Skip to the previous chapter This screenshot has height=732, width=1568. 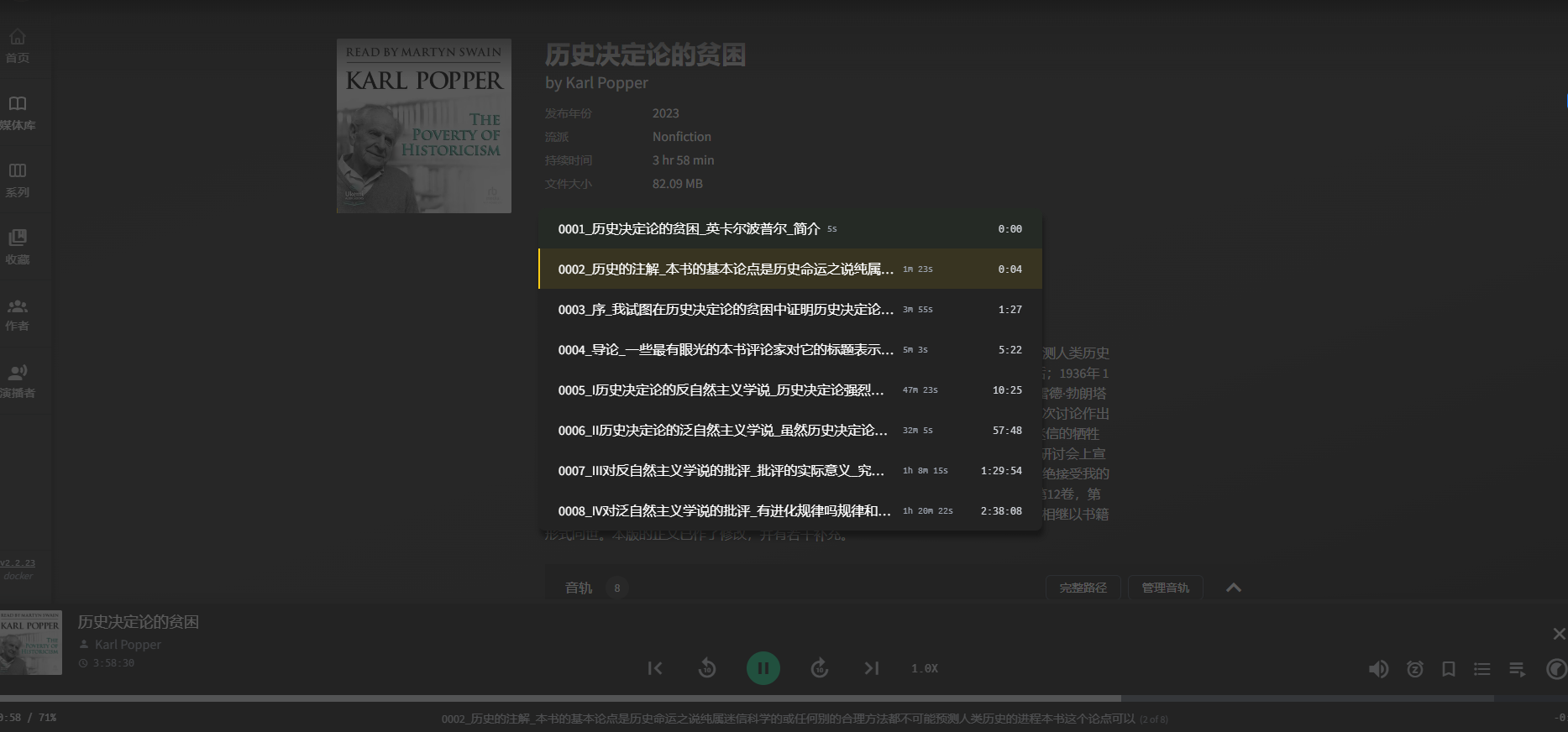click(x=655, y=668)
